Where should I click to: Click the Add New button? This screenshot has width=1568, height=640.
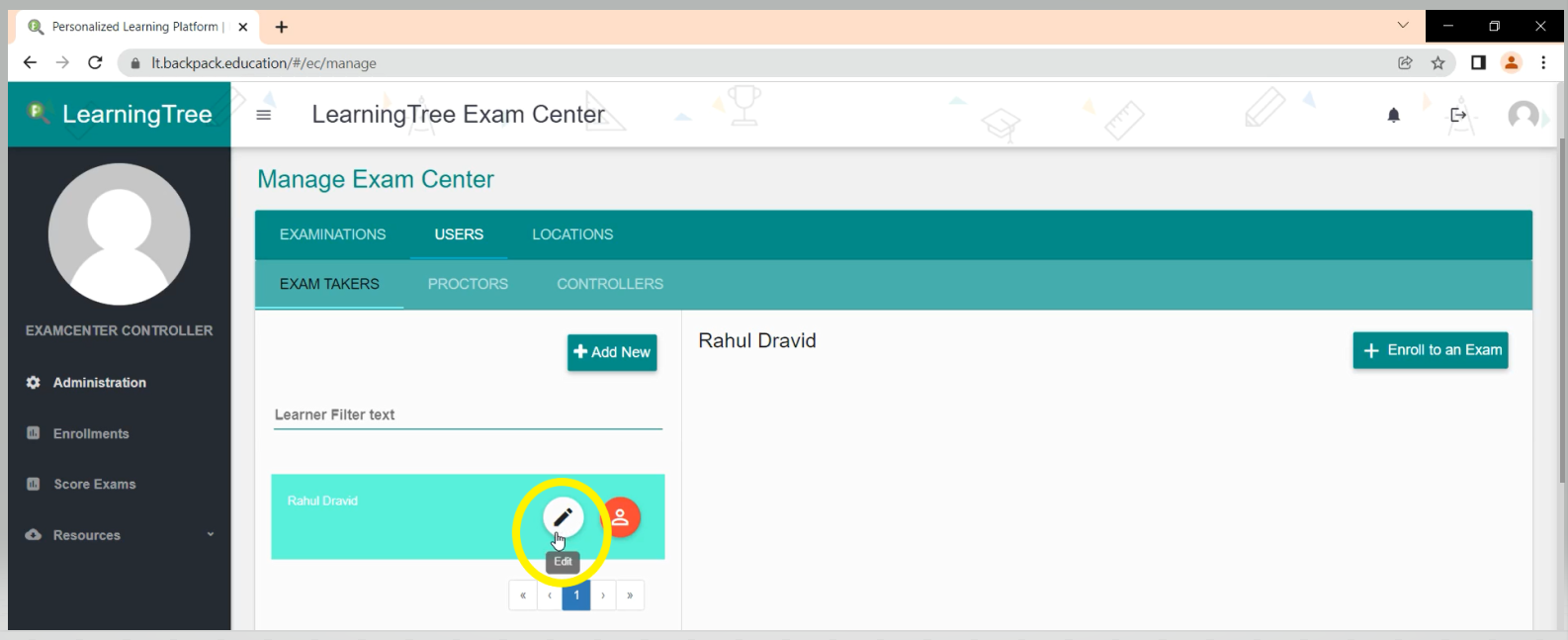612,352
